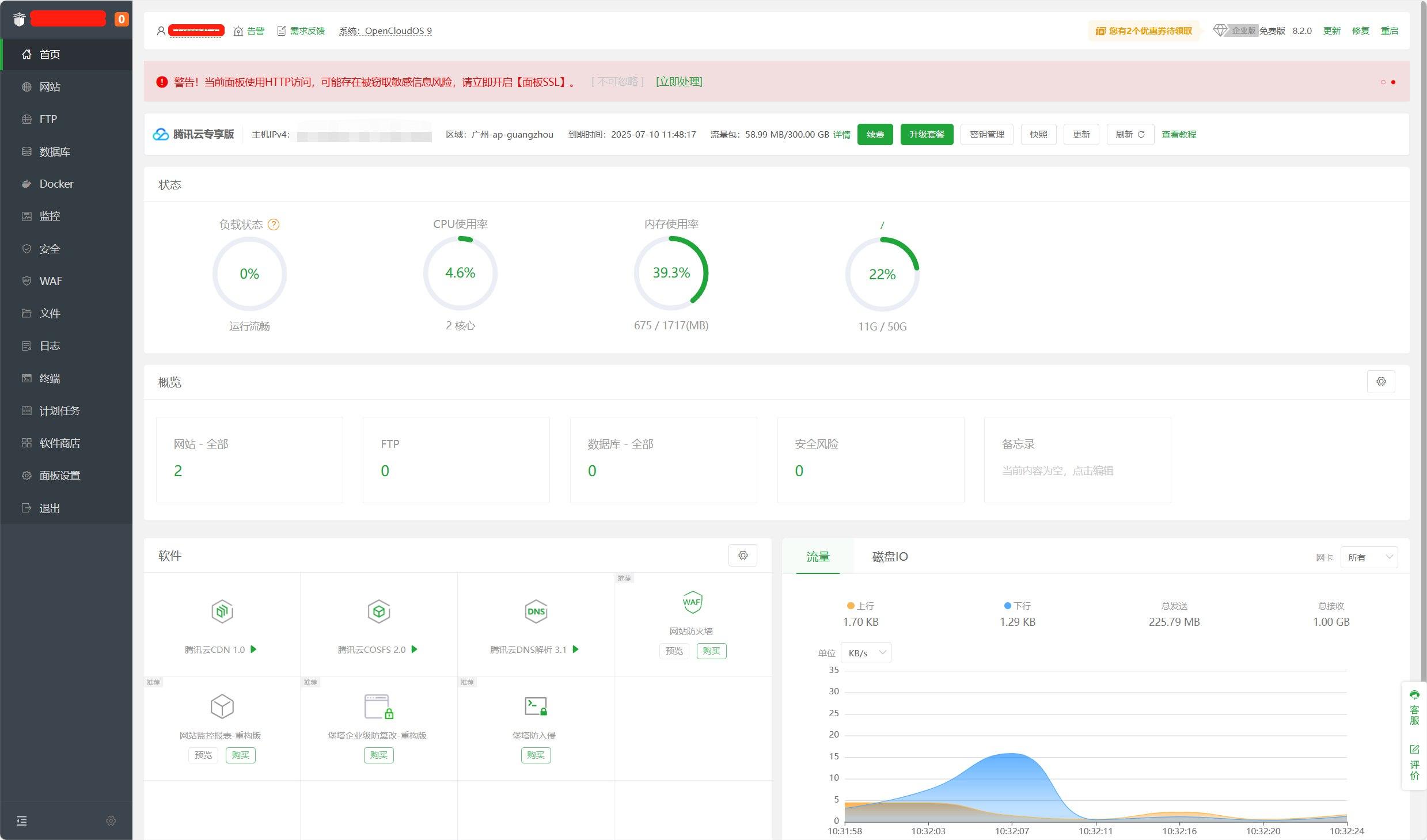Image resolution: width=1427 pixels, height=840 pixels.
Task: Claim the 您有2个优惠券待领取 coupon banner
Action: [x=1144, y=31]
